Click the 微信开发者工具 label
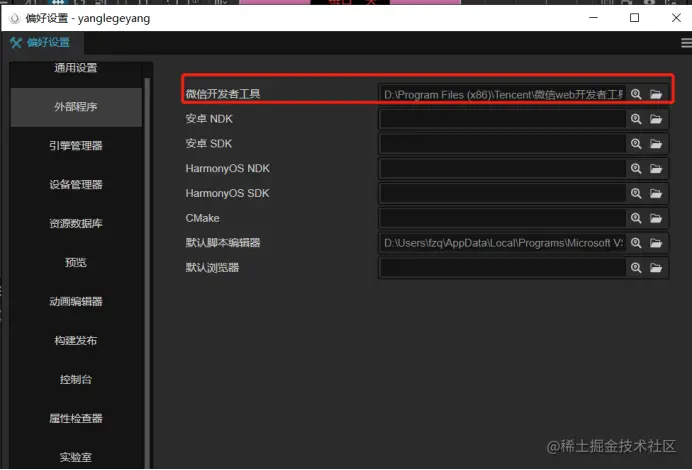 pyautogui.click(x=223, y=94)
